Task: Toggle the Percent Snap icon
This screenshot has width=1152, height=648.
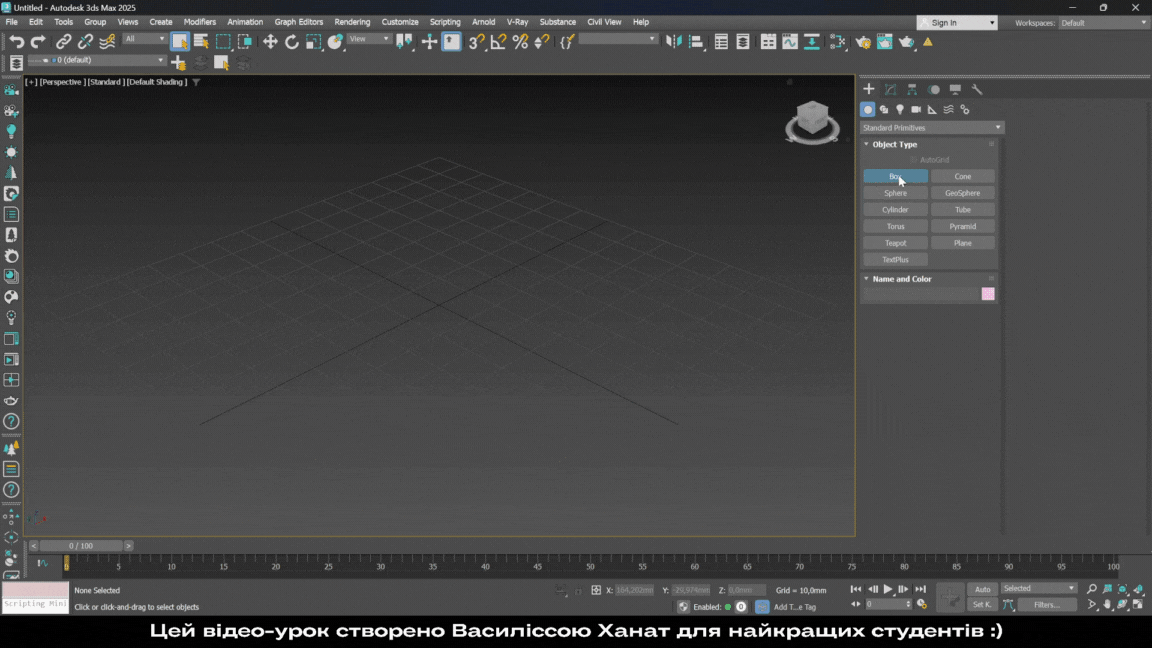Action: point(520,42)
